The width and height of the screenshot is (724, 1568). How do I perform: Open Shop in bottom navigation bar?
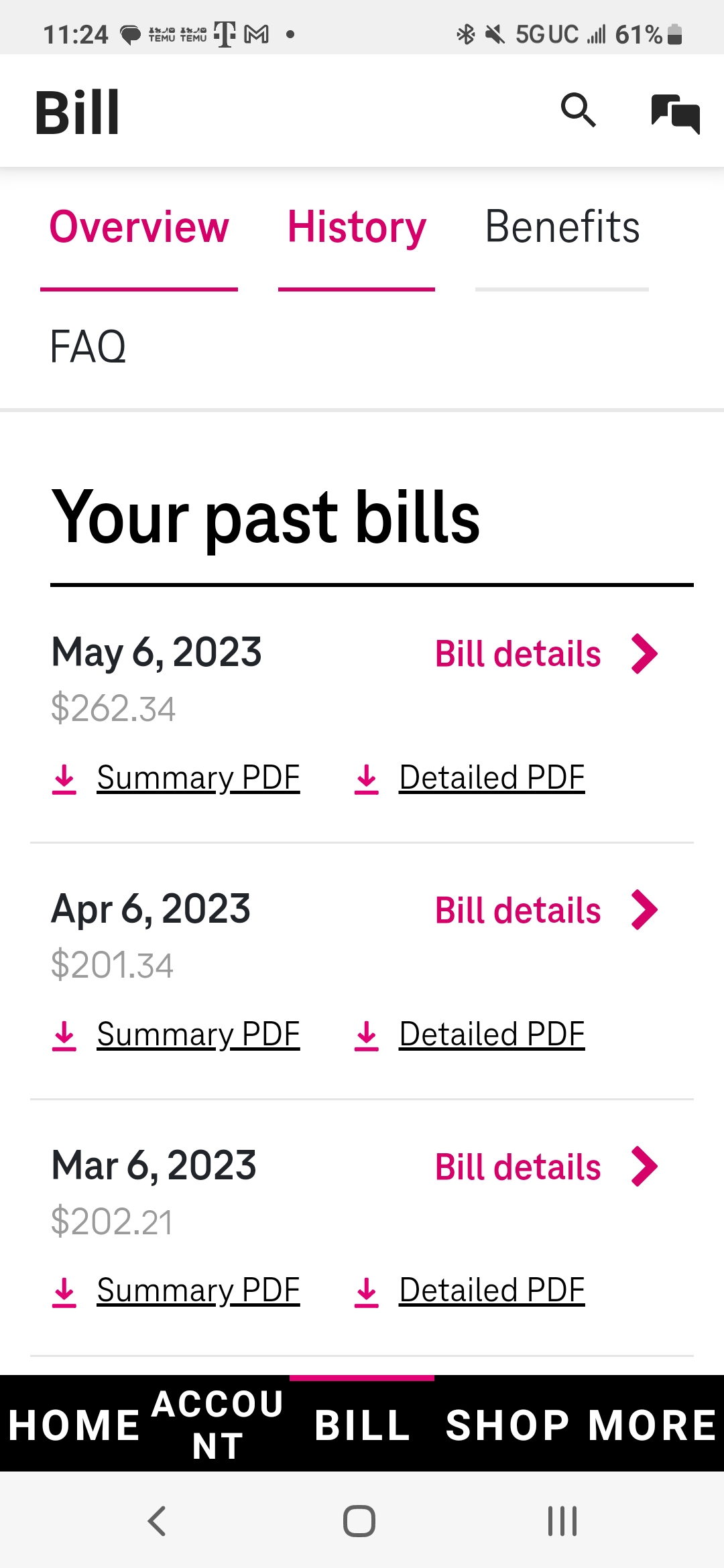(x=507, y=1424)
